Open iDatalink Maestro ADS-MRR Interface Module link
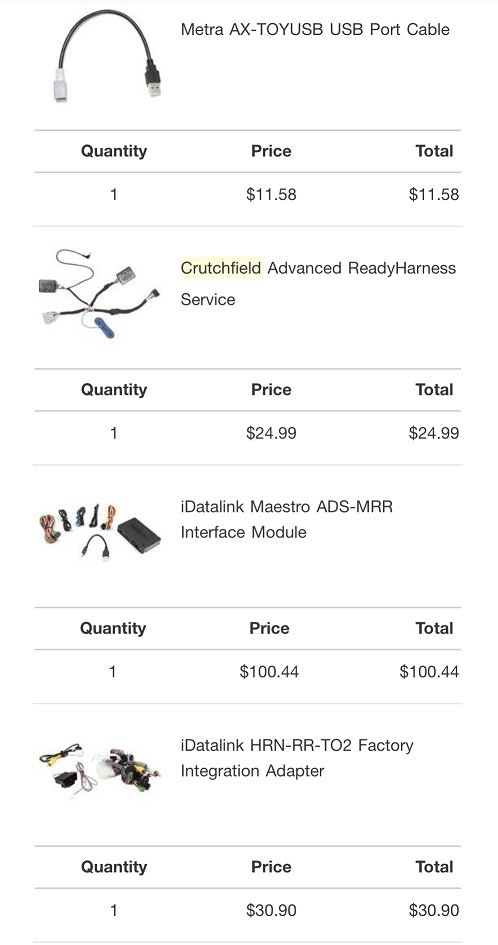Screen dimensions: 498x945 click(286, 519)
